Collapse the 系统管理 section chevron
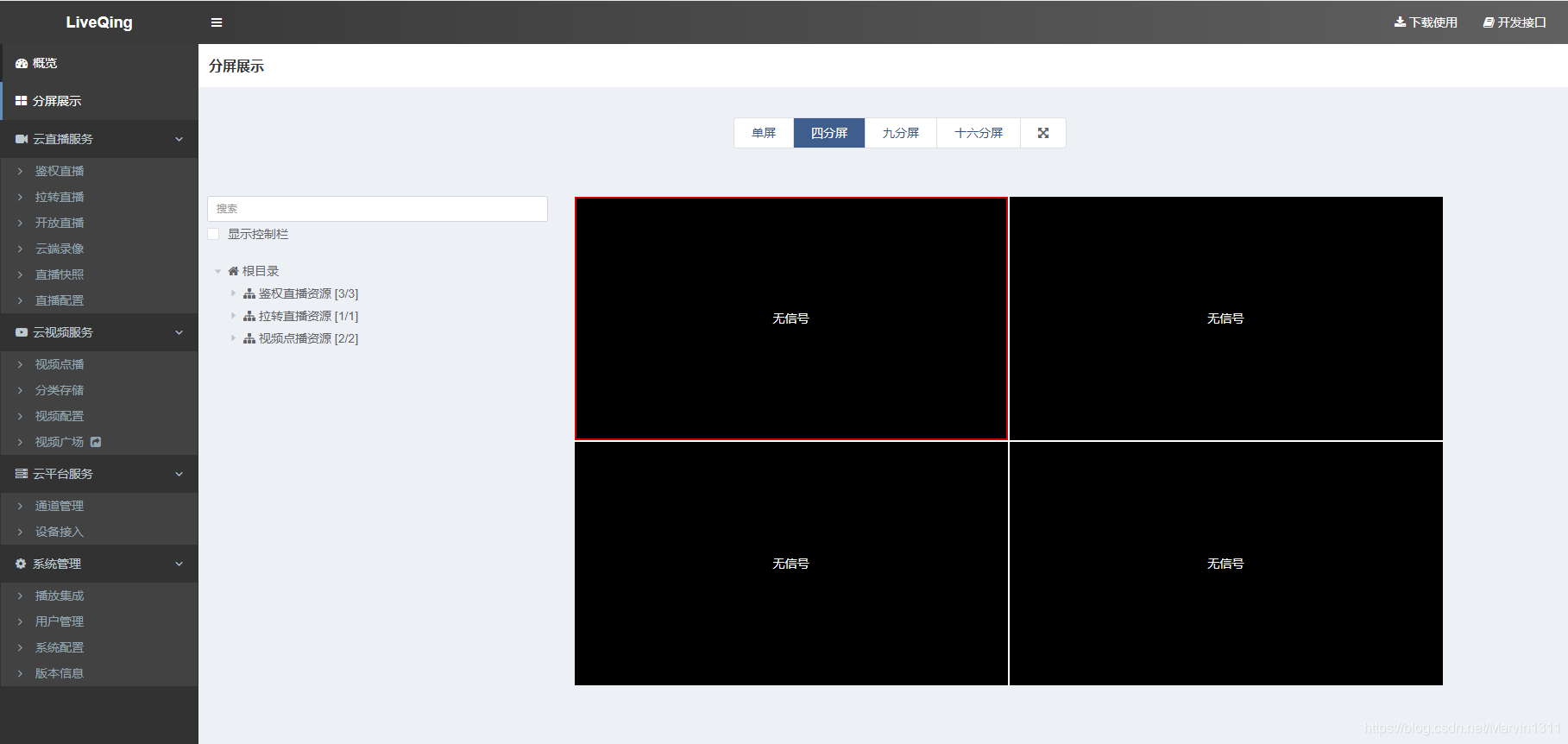Viewport: 1568px width, 744px height. click(179, 564)
